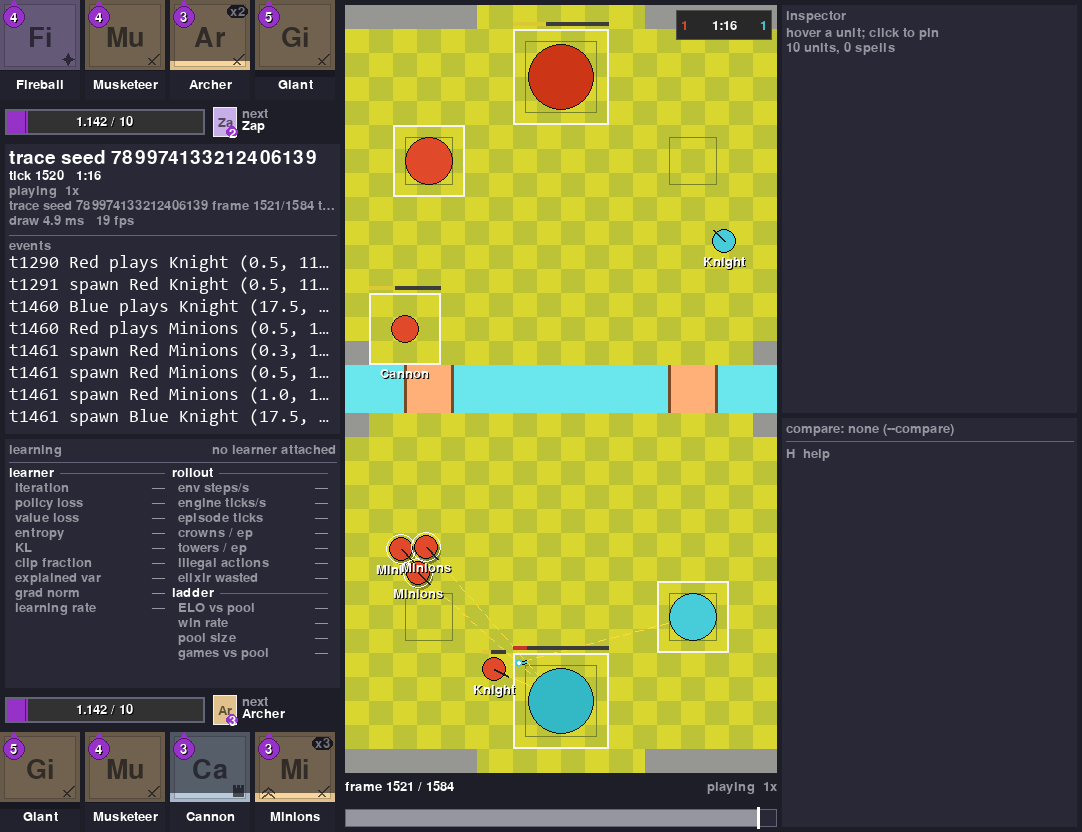This screenshot has width=1082, height=832.
Task: Click the trace seed title text
Action: point(162,157)
